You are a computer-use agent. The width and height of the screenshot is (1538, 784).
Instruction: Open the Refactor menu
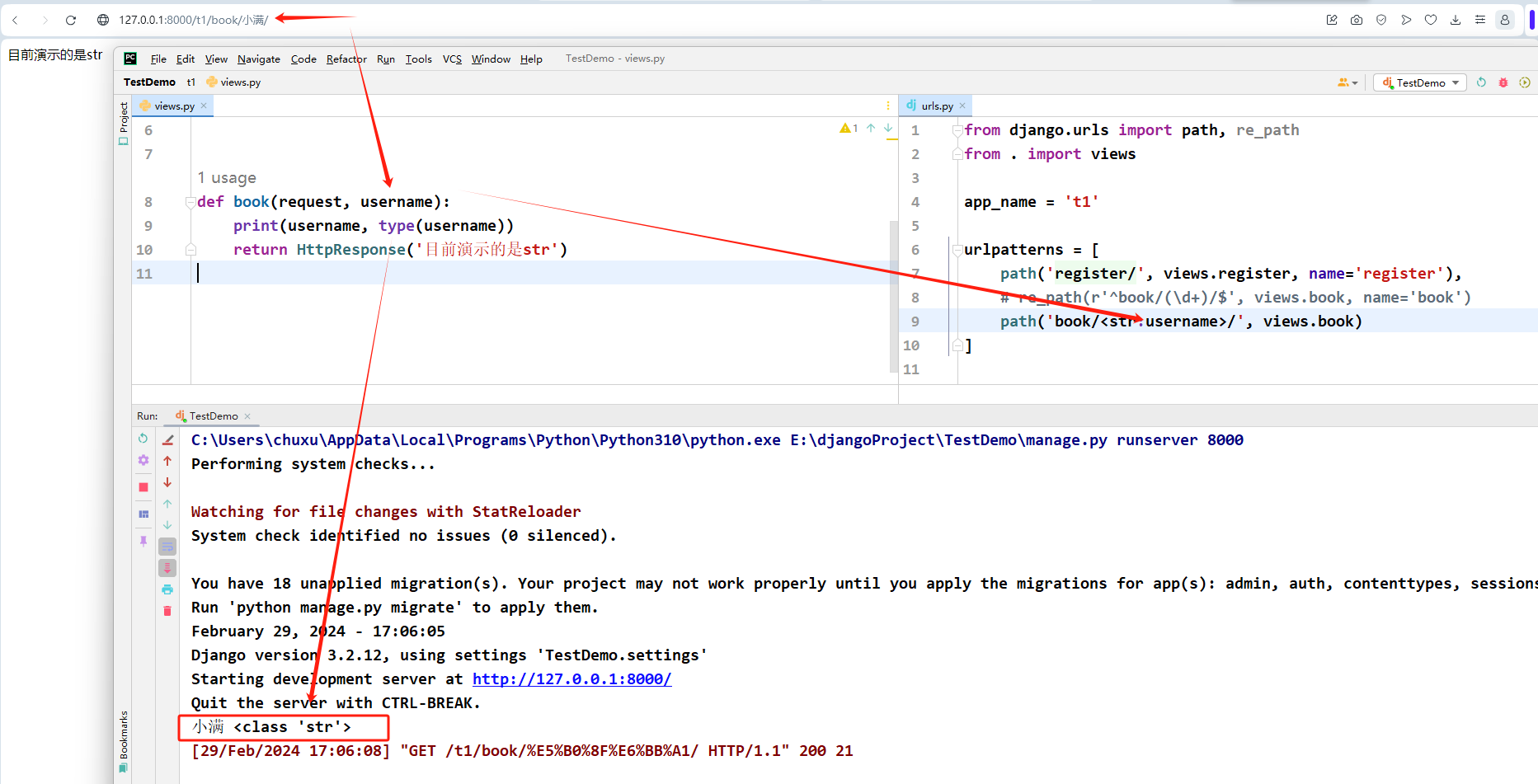point(346,59)
